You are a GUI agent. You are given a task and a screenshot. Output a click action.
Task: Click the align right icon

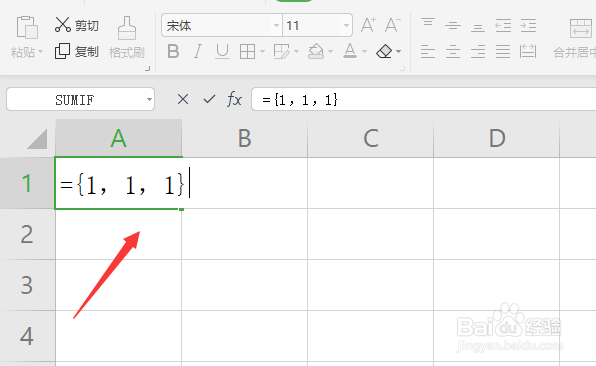(x=478, y=51)
